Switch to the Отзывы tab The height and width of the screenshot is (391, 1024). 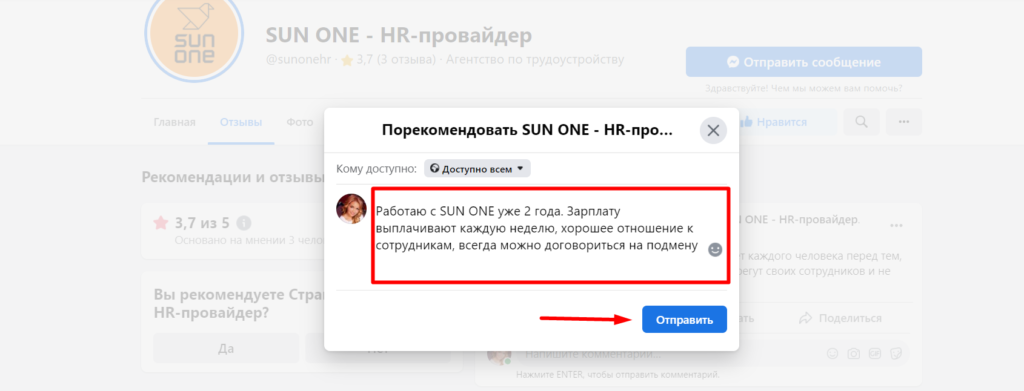point(241,122)
